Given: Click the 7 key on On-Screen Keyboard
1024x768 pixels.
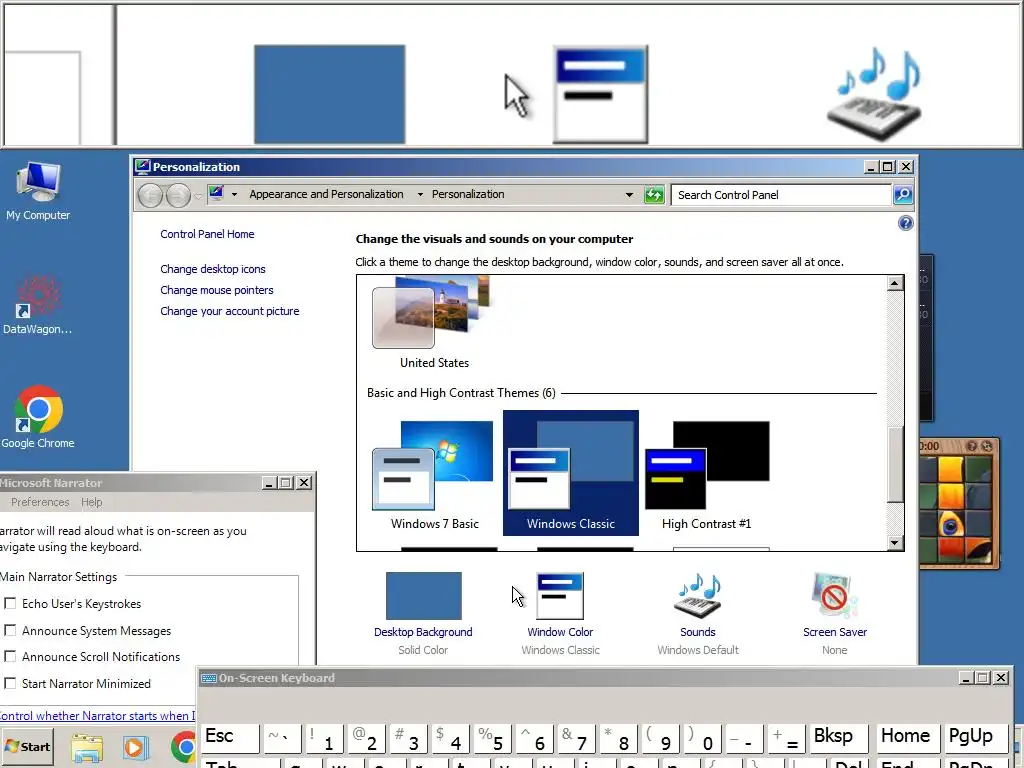Looking at the screenshot, I should tap(575, 738).
